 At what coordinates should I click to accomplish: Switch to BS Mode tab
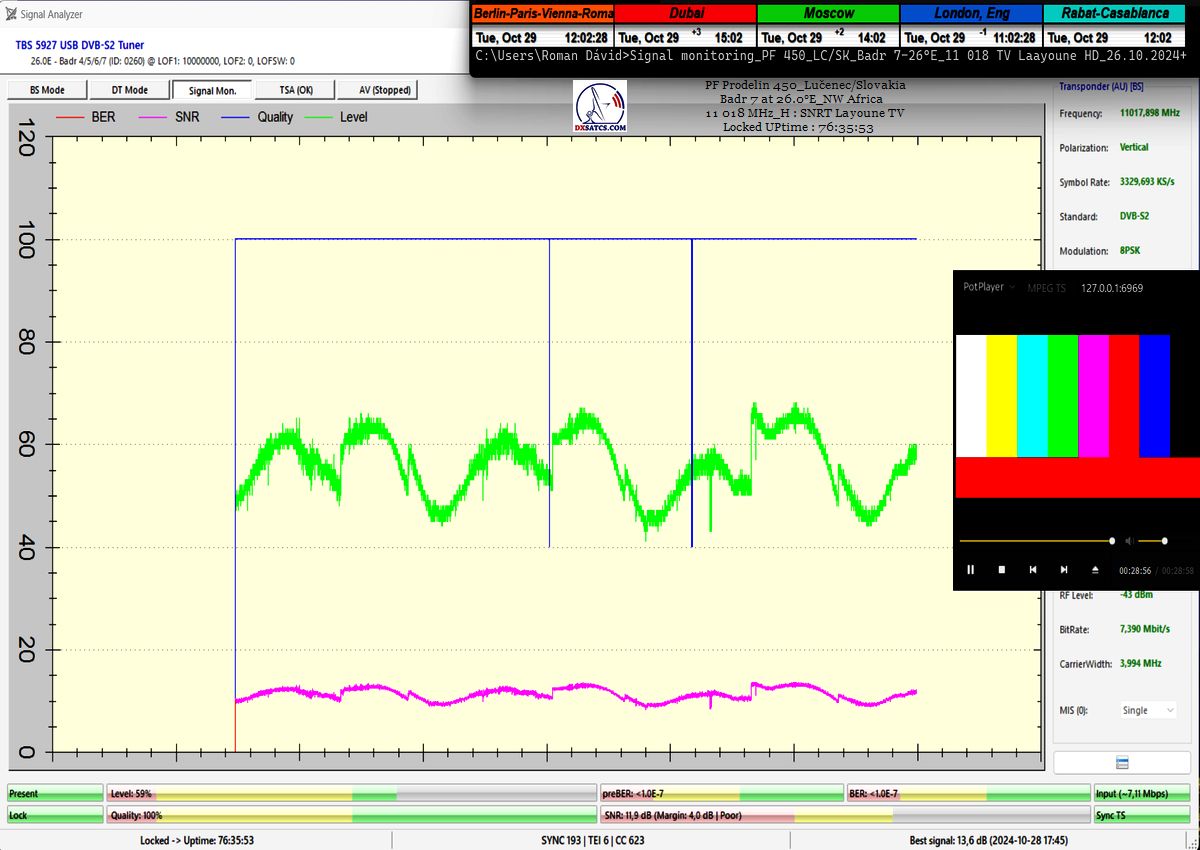pyautogui.click(x=46, y=90)
